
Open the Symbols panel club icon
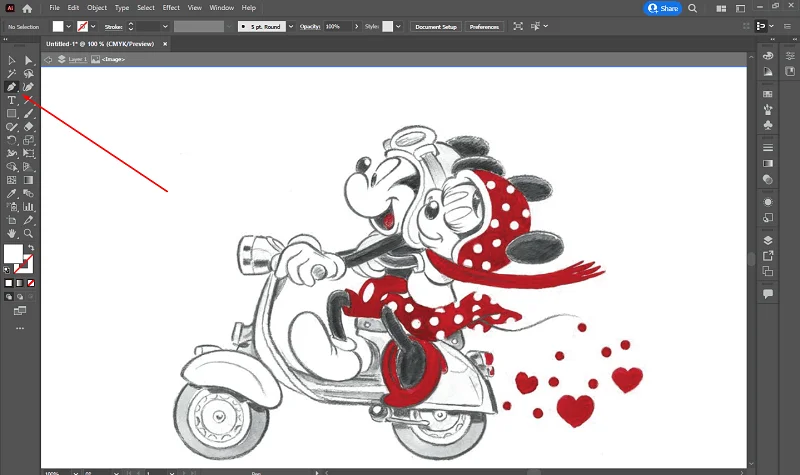(x=768, y=125)
